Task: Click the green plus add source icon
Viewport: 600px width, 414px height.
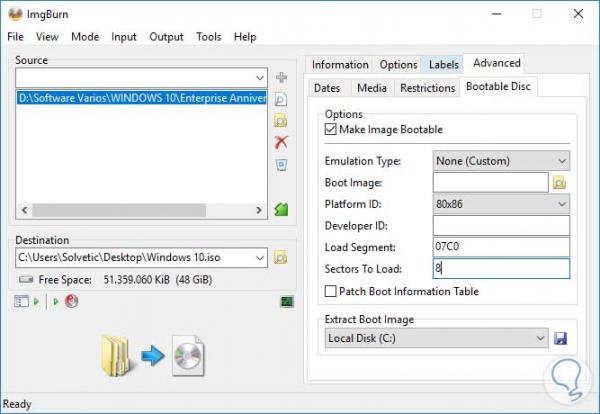Action: pyautogui.click(x=281, y=78)
